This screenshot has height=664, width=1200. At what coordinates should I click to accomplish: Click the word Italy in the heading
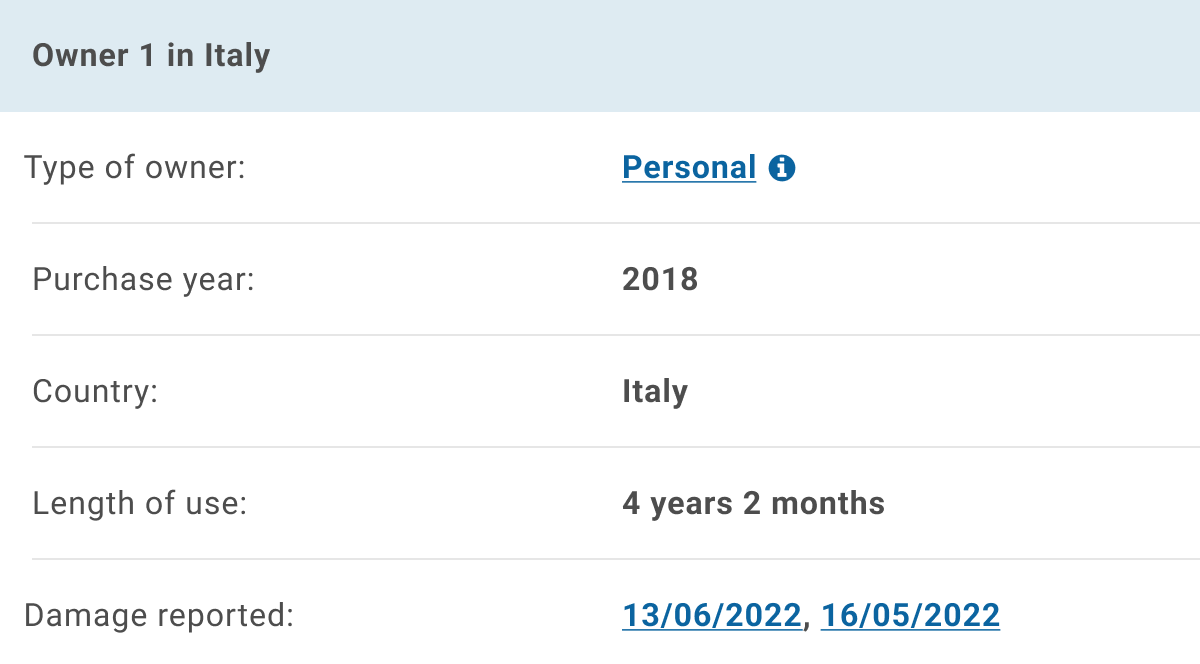pos(238,55)
